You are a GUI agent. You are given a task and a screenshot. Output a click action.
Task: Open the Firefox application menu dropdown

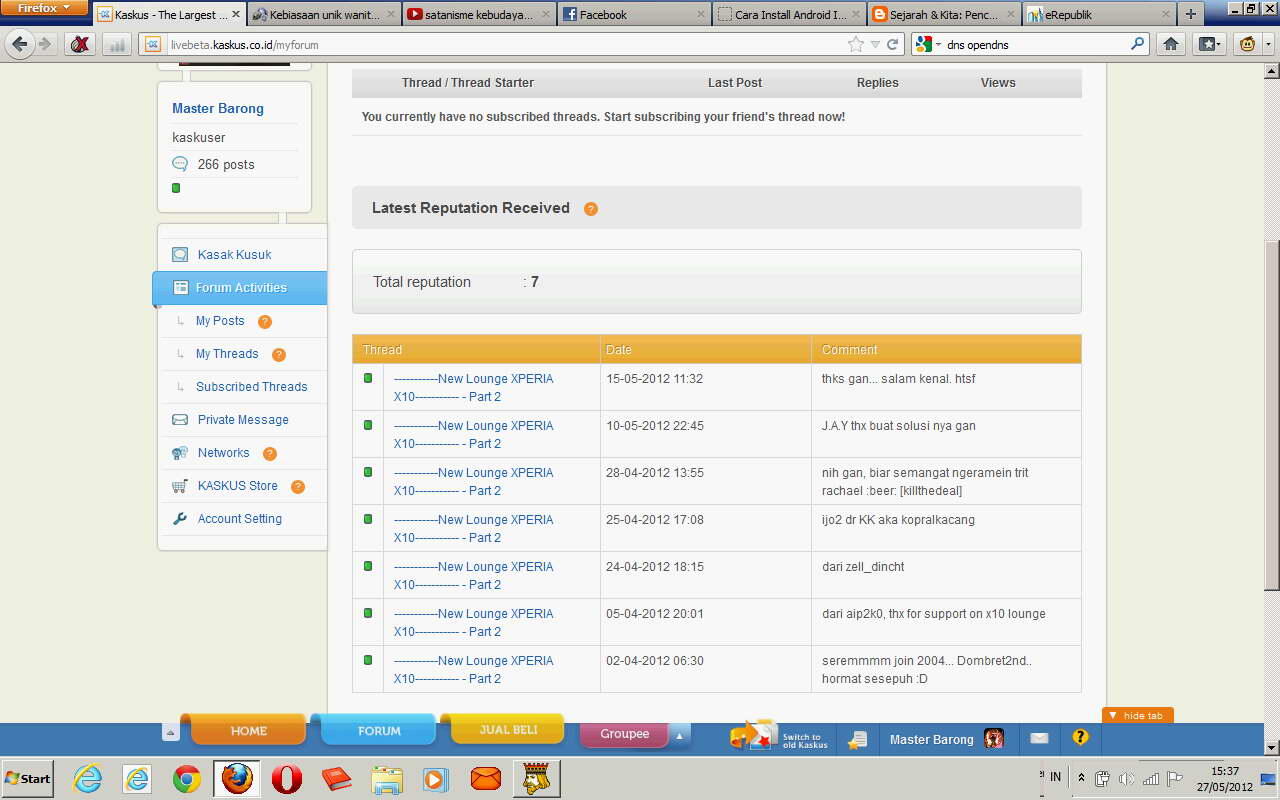[45, 8]
